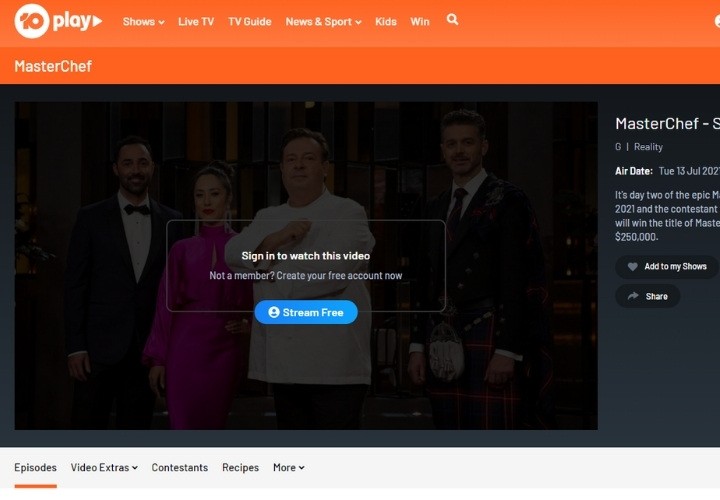The height and width of the screenshot is (500, 720).
Task: Expand the News & Sport dropdown
Action: [323, 22]
